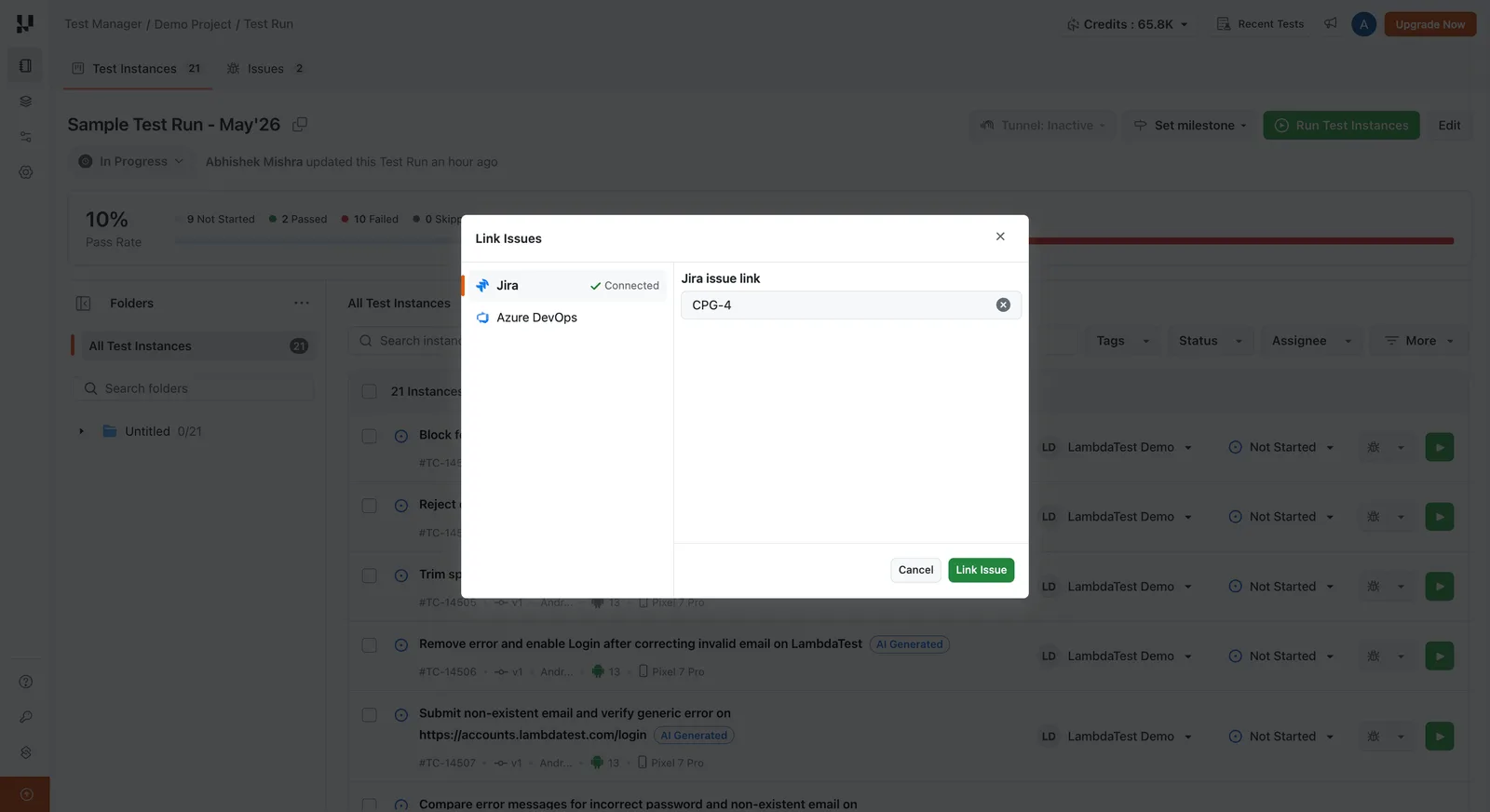Open Recent Tests
This screenshot has height=812, width=1490.
(1260, 24)
